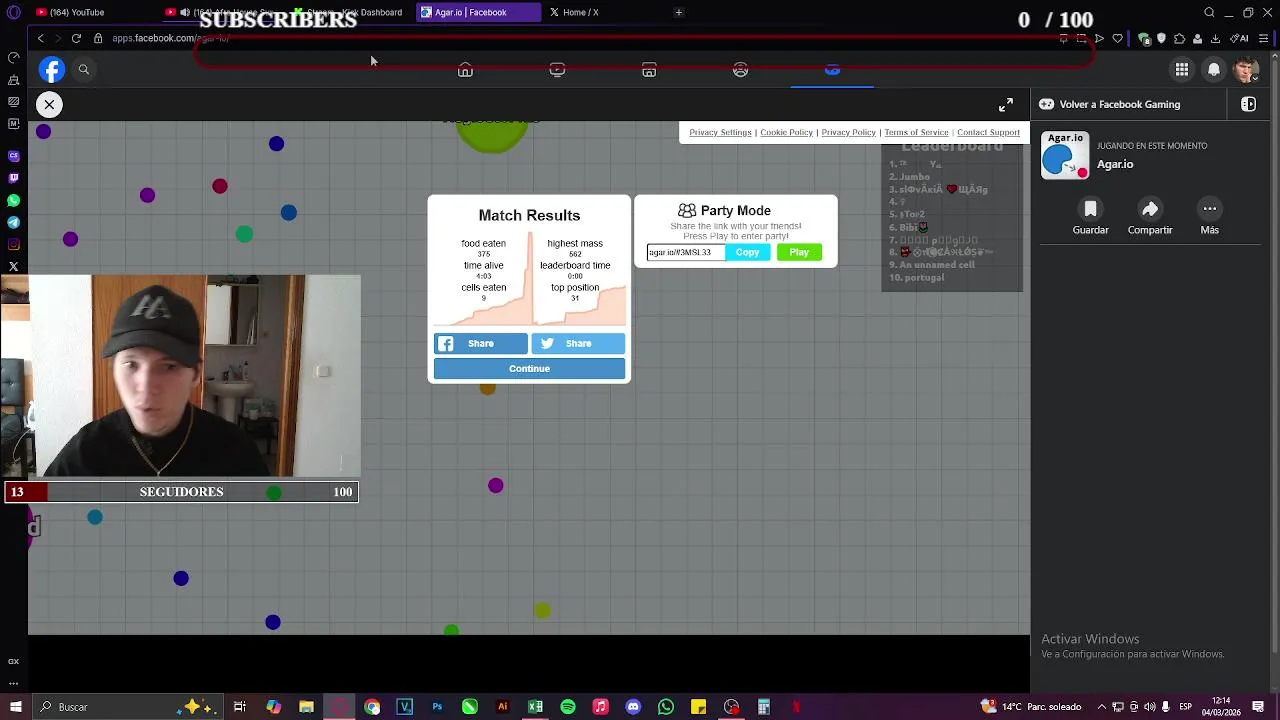1280x720 pixels.
Task: Open Telegram in Opera sidebar
Action: coord(13,222)
